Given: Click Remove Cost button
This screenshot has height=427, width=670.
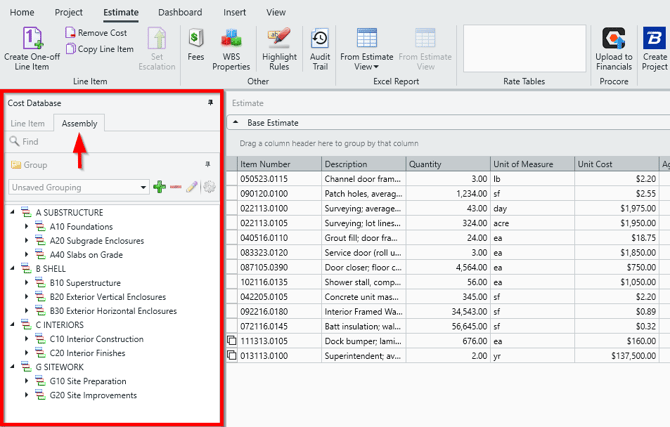Looking at the screenshot, I should 99,33.
